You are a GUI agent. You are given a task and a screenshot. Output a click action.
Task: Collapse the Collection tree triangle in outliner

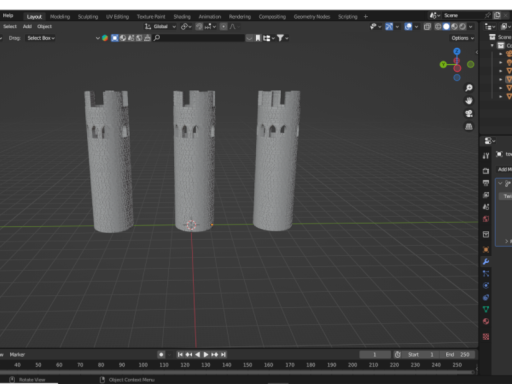[x=492, y=45]
